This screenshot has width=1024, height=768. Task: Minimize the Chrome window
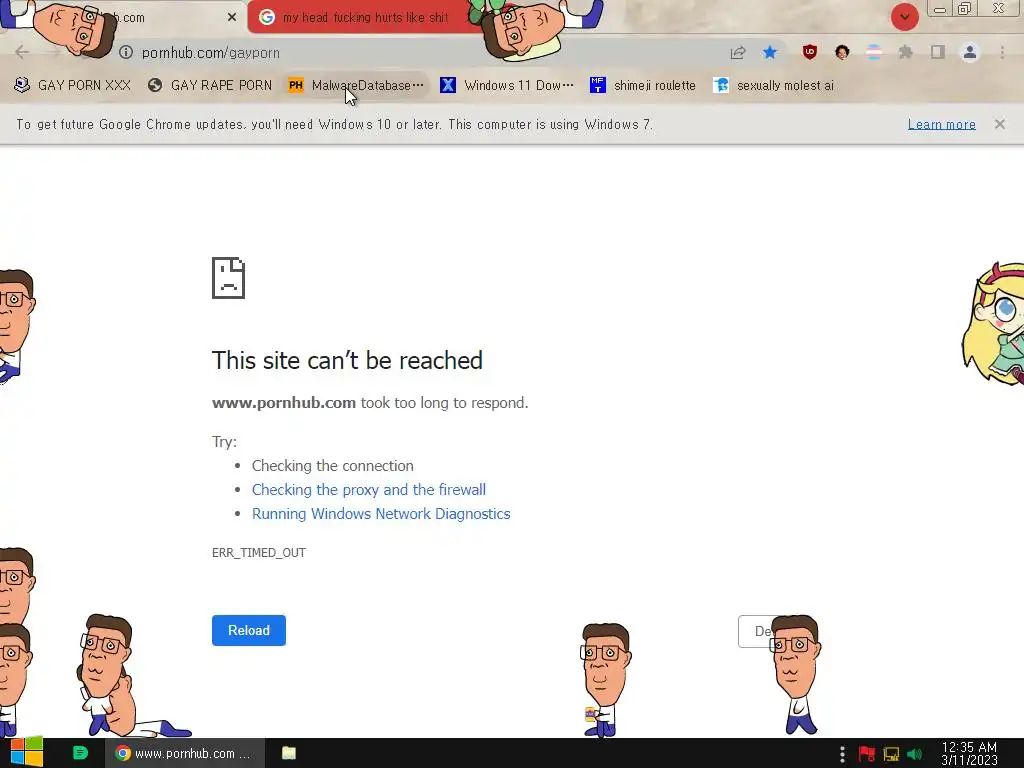click(940, 9)
